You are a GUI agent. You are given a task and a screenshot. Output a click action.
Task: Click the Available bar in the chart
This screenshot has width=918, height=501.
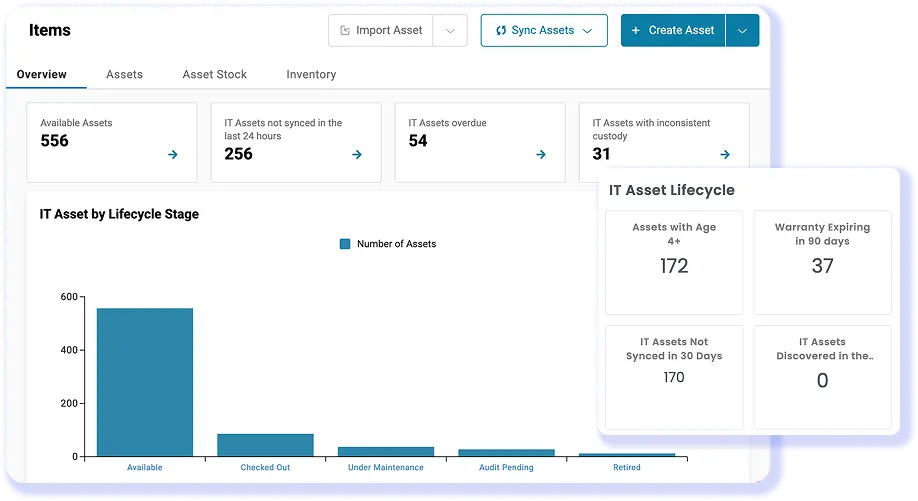coord(145,383)
